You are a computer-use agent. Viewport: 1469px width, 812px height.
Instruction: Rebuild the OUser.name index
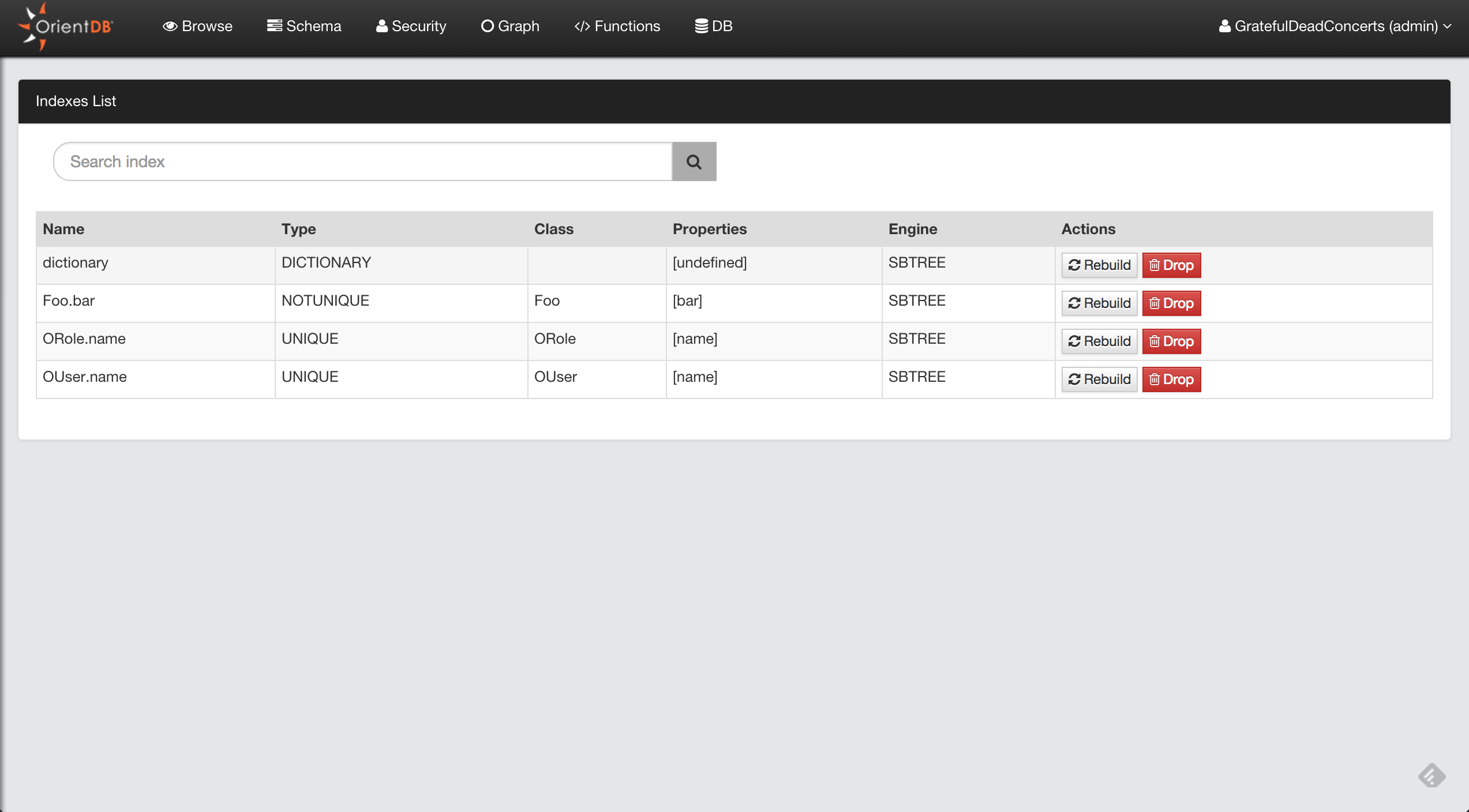[x=1099, y=379]
